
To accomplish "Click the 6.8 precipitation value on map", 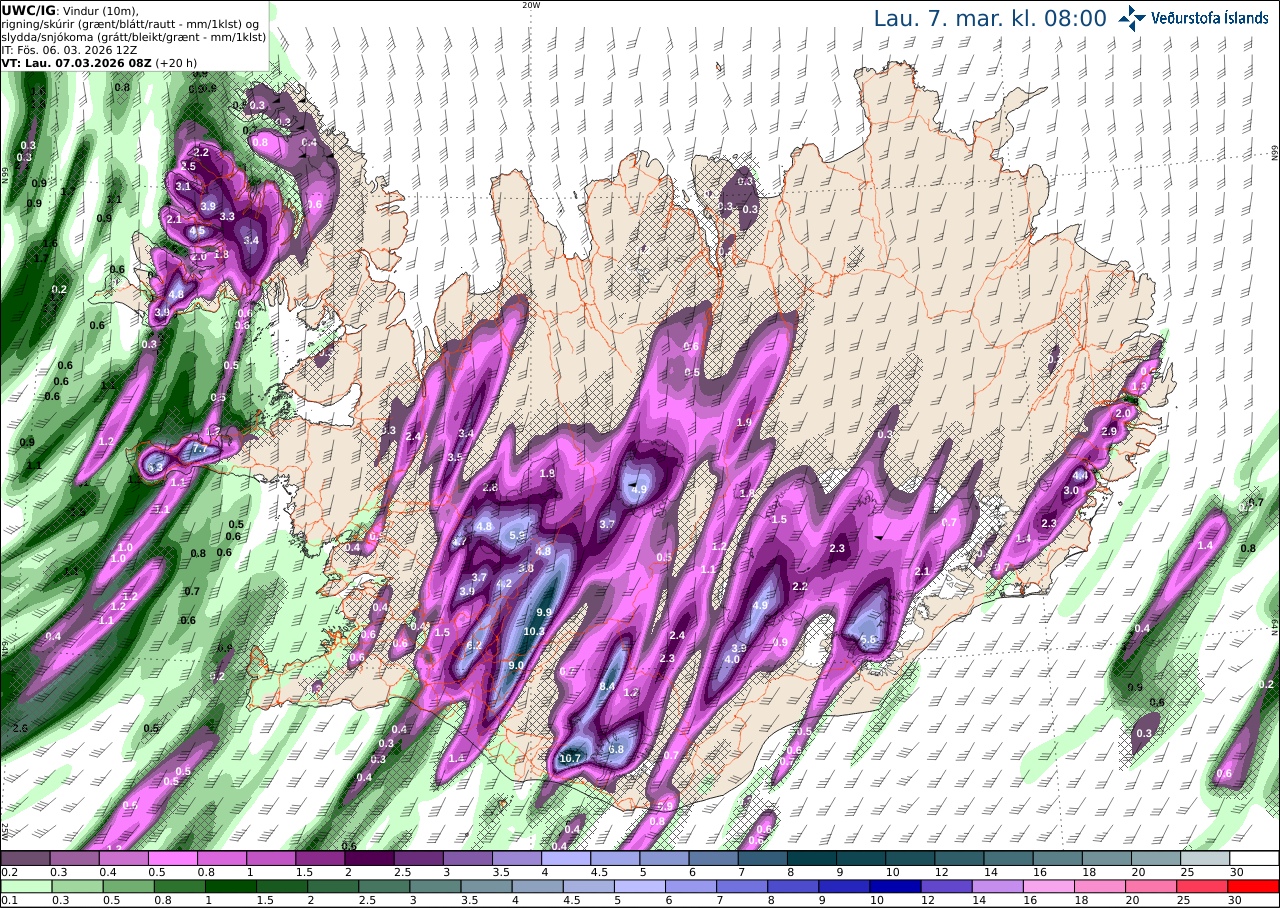I will [x=616, y=750].
